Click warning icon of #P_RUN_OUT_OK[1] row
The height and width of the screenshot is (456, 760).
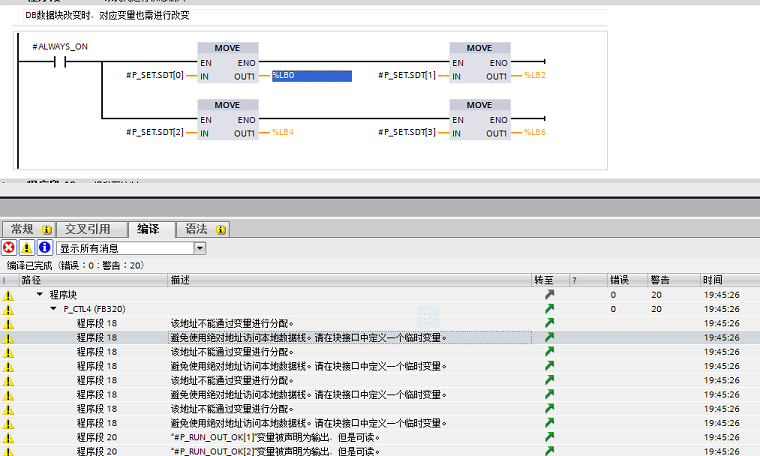pos(8,438)
